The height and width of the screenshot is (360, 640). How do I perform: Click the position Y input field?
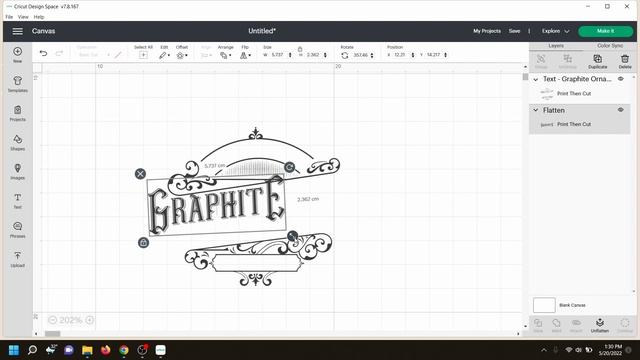click(x=433, y=55)
